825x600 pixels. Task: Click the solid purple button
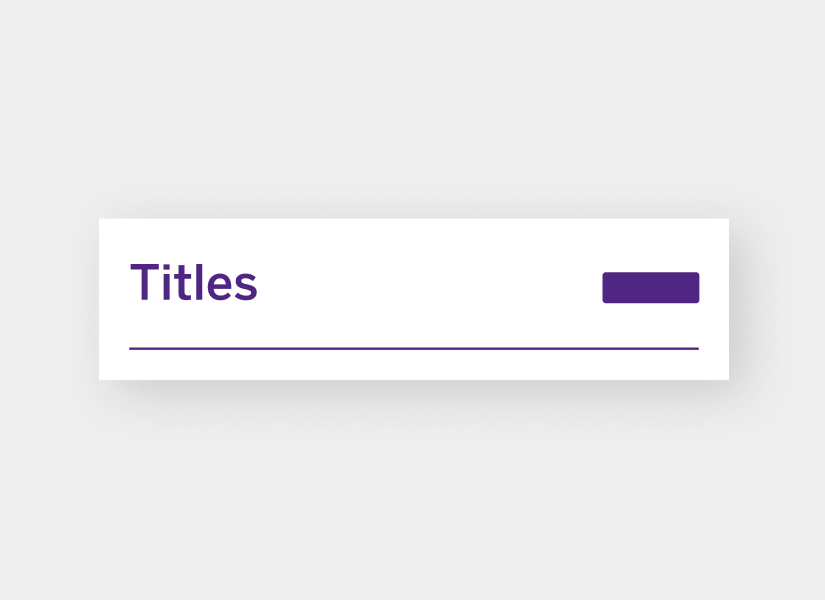(651, 287)
